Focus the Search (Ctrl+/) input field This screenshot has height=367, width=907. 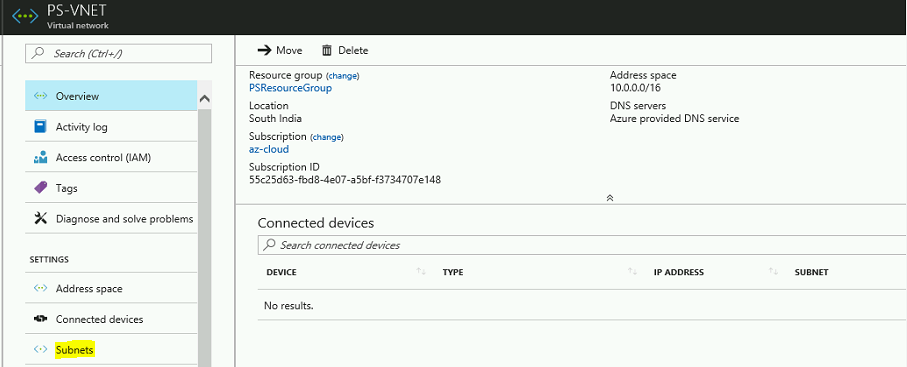(119, 53)
